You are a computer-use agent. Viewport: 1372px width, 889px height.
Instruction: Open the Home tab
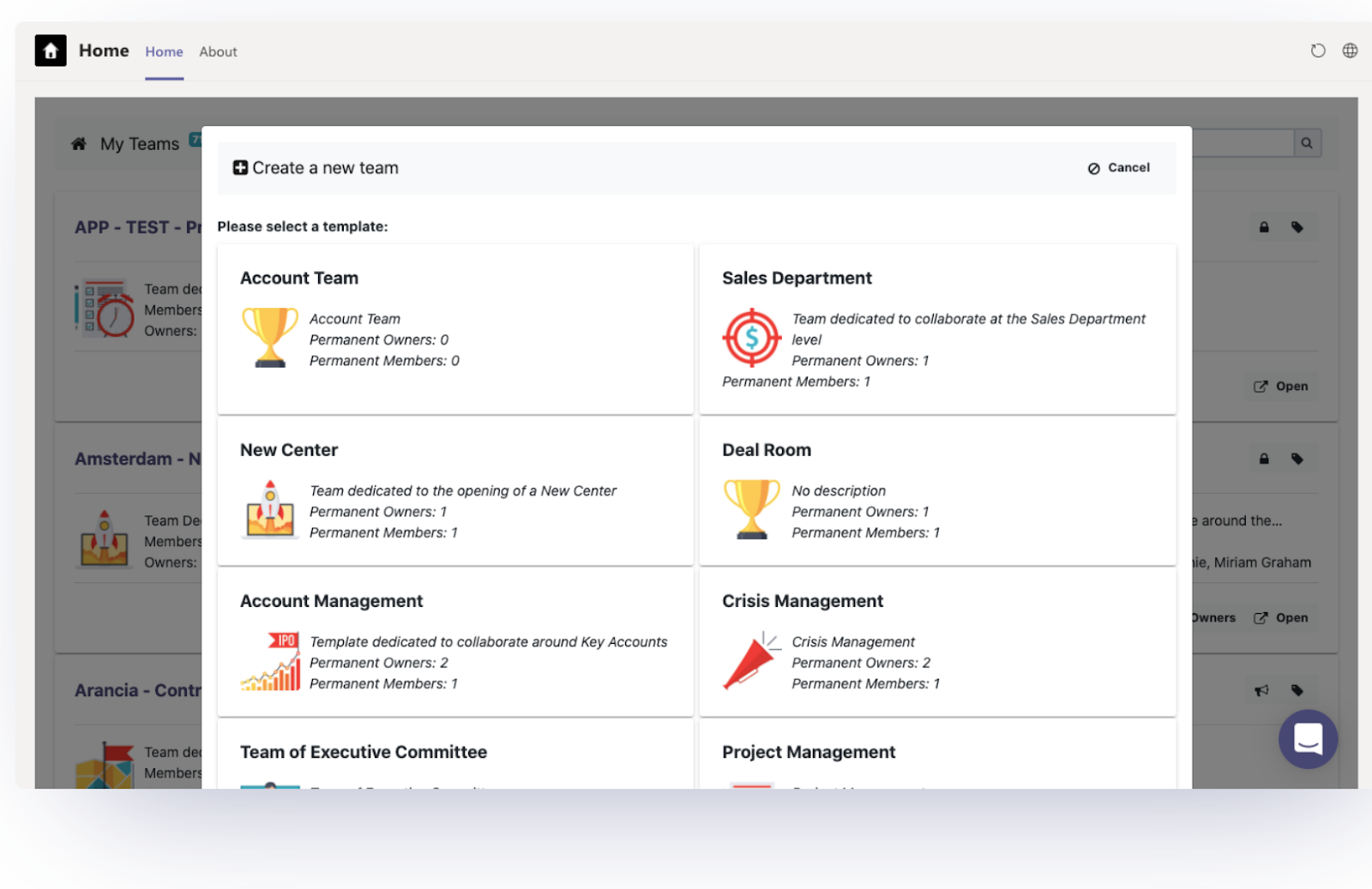[164, 51]
